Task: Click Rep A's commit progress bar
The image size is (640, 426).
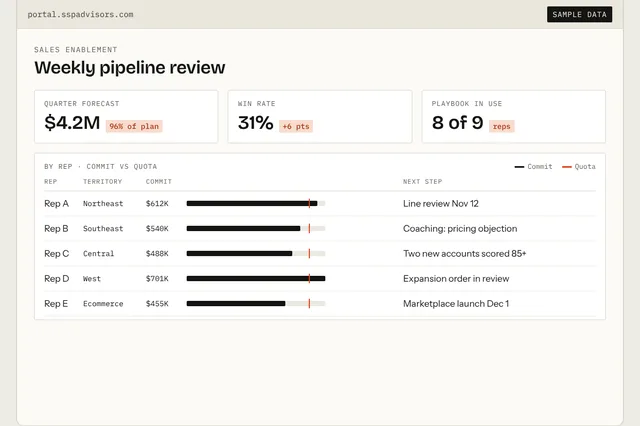Action: [x=256, y=203]
